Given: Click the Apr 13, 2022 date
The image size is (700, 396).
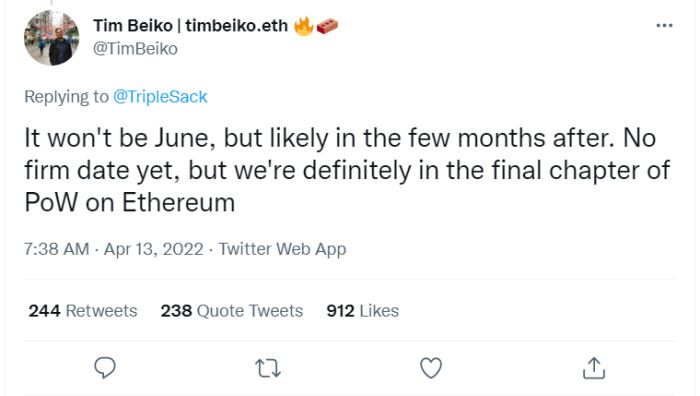Looking at the screenshot, I should (154, 249).
